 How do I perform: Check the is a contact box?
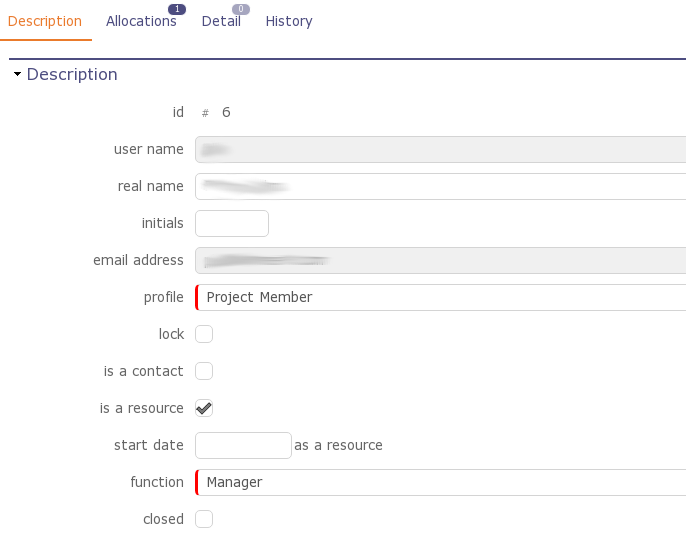pos(204,371)
